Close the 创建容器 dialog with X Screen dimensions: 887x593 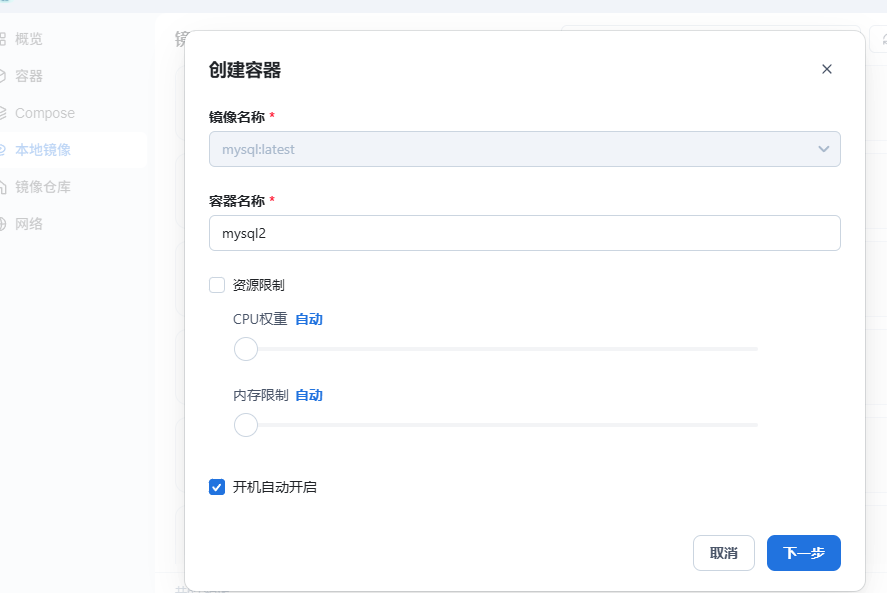(x=826, y=69)
